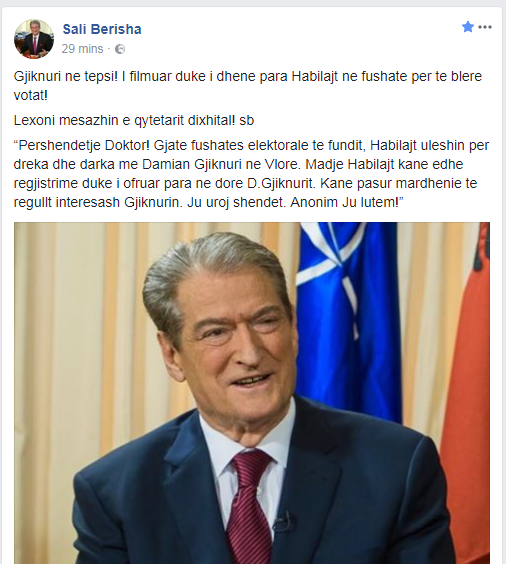Screen dimensions: 506x564
Task: Click the quoted "Pershendetje Doktor!" greeting
Action: (x=81, y=146)
